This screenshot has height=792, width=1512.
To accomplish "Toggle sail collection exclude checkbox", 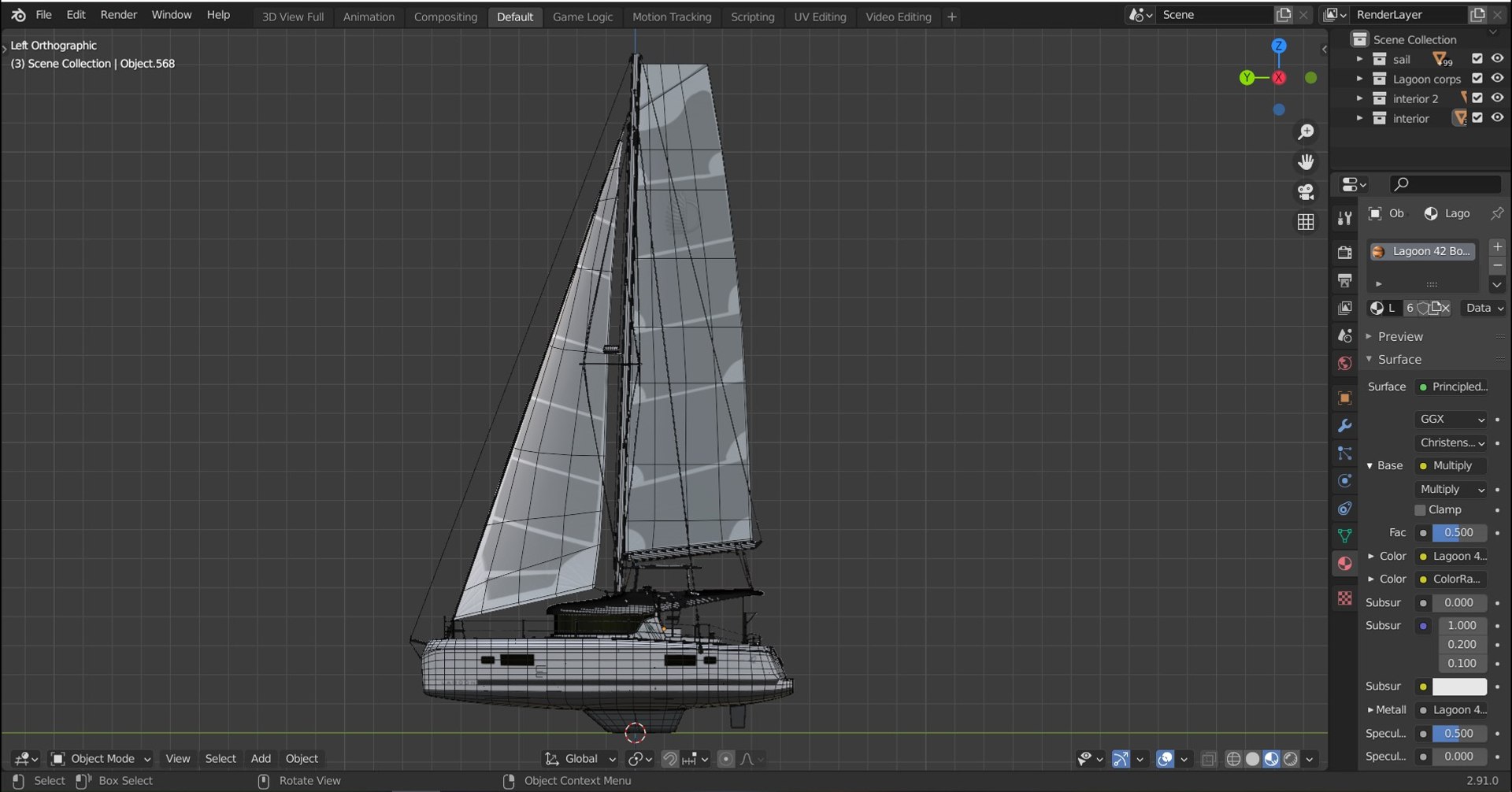I will 1477,58.
